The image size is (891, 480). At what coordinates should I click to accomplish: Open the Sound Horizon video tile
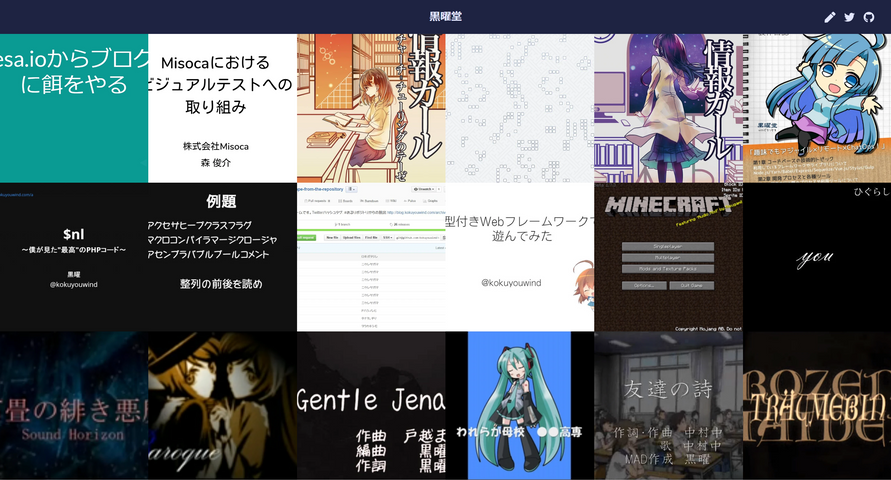(74, 406)
